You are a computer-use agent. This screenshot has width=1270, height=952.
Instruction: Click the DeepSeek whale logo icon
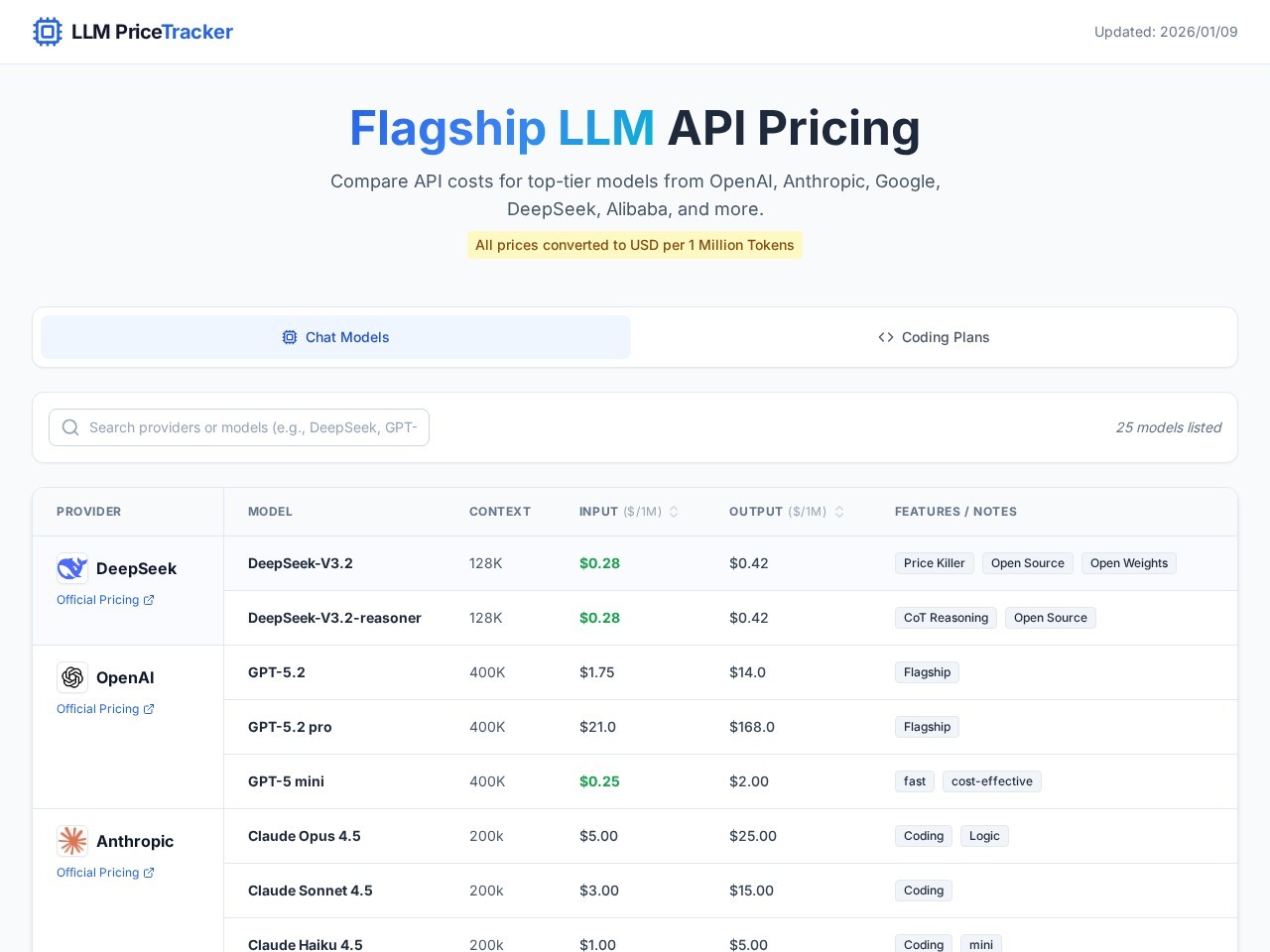tap(72, 568)
